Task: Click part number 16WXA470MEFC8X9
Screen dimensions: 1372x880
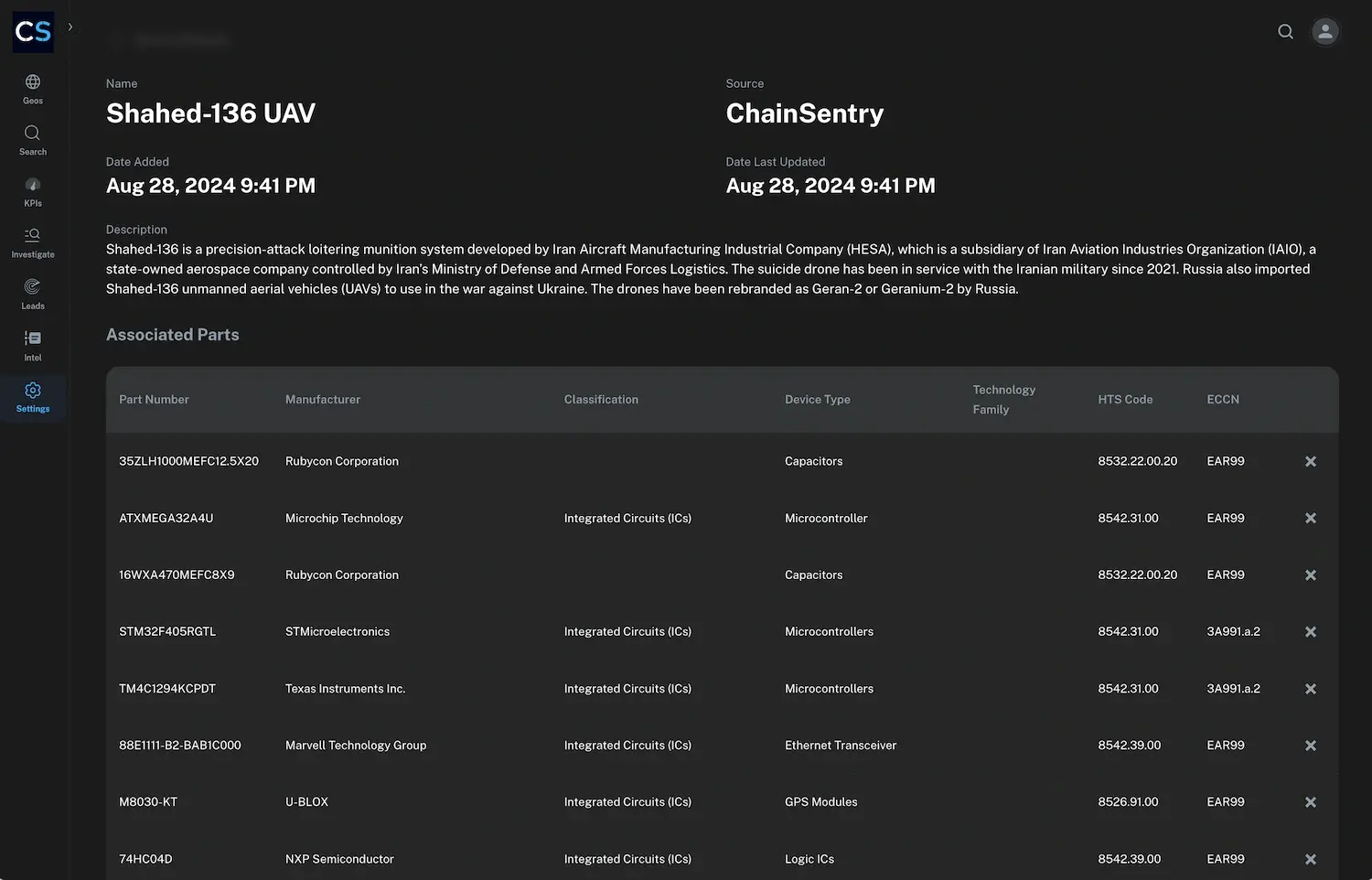Action: (x=177, y=574)
